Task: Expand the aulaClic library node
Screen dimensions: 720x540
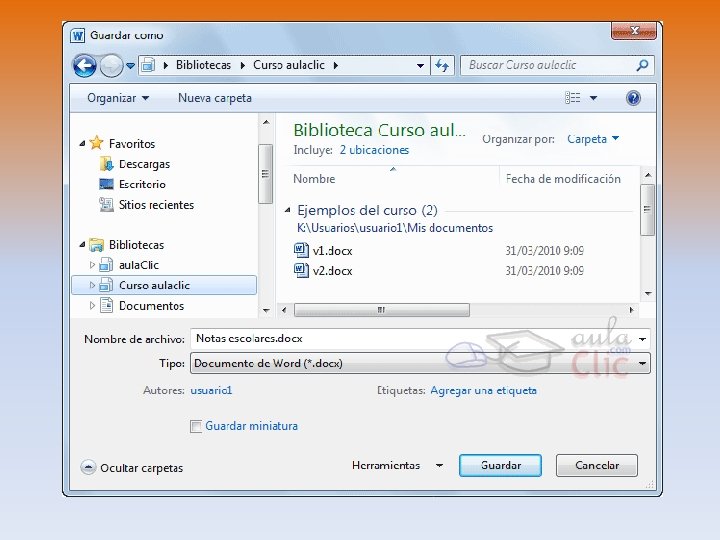Action: click(x=92, y=265)
